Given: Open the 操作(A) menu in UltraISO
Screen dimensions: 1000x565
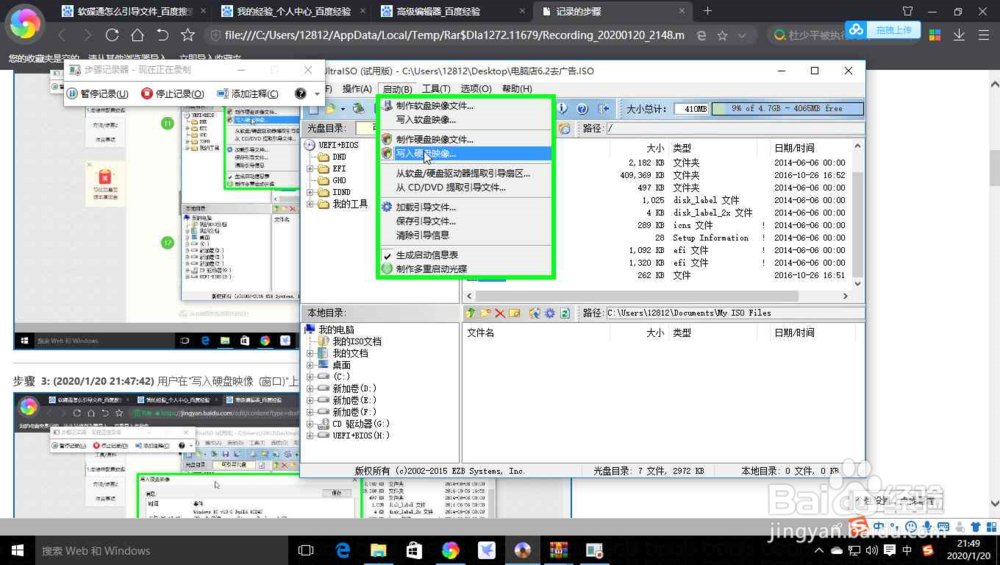Looking at the screenshot, I should point(357,89).
